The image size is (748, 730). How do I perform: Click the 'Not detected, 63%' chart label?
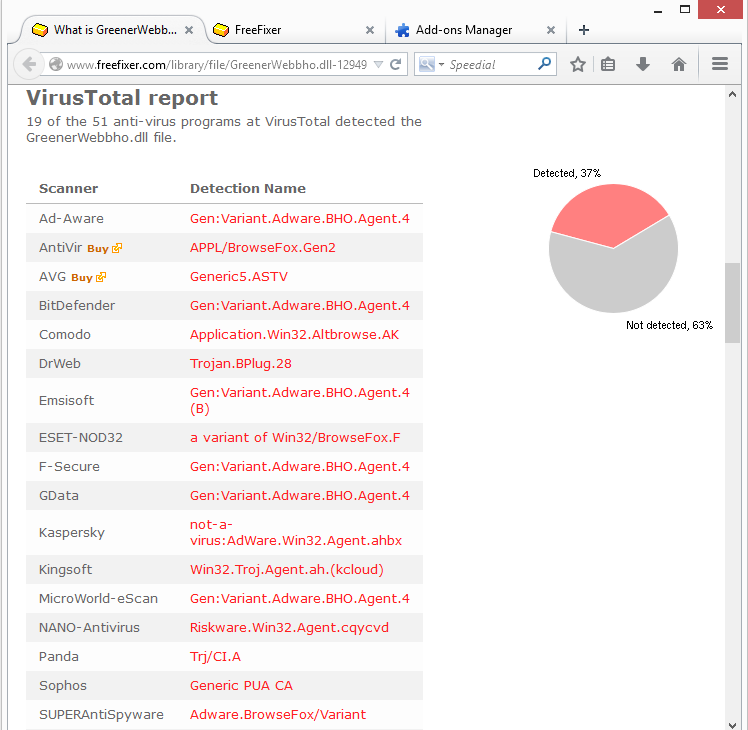(x=669, y=325)
